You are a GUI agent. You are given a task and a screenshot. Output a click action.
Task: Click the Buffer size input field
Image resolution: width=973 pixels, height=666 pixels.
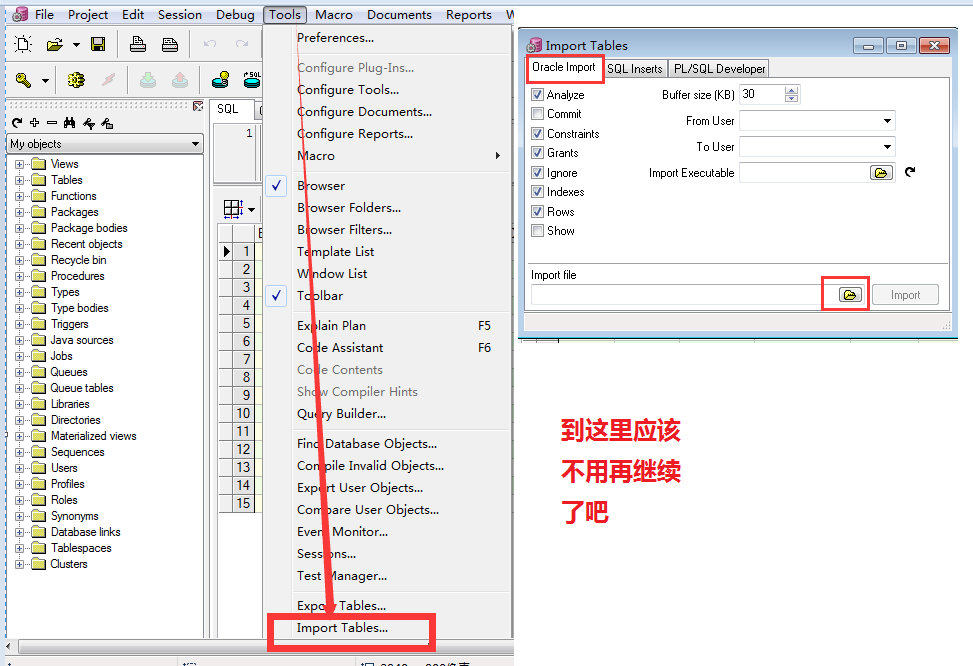763,94
